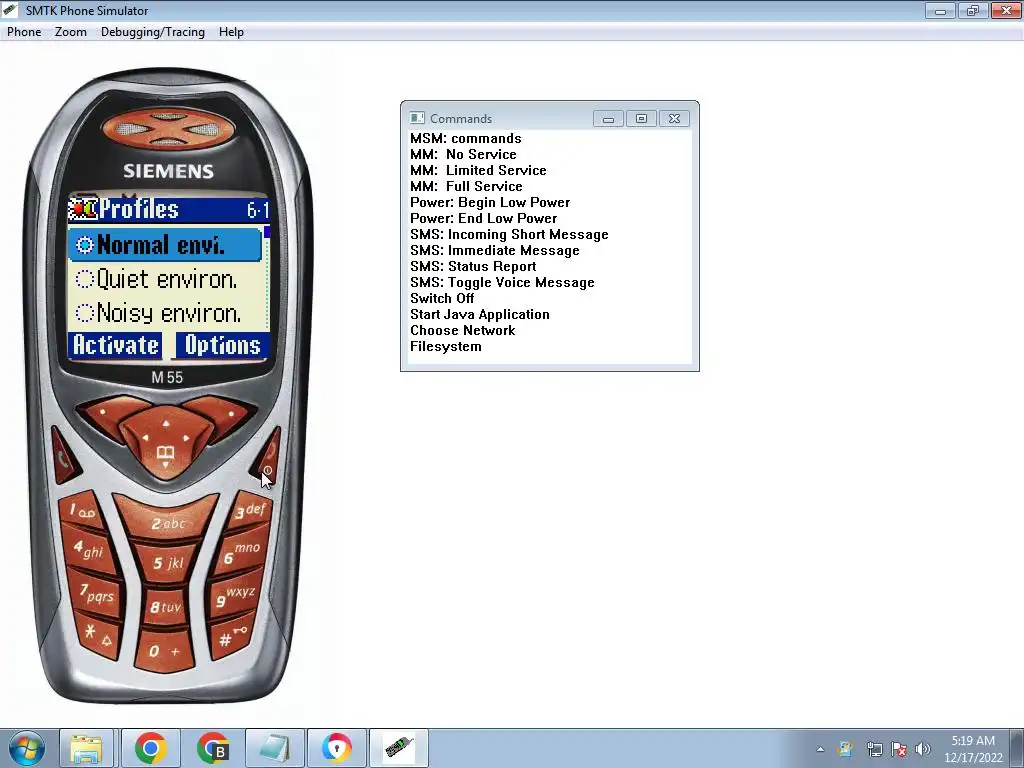
Task: Click the volume speaker tray icon
Action: pos(922,749)
